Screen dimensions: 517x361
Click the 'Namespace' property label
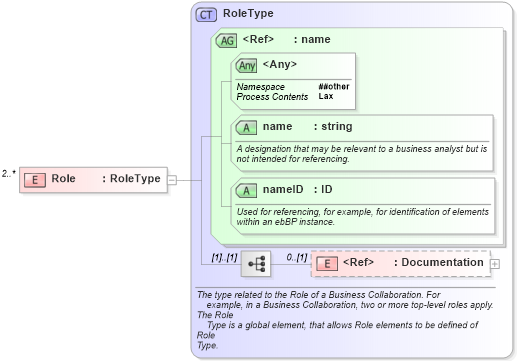coord(261,87)
